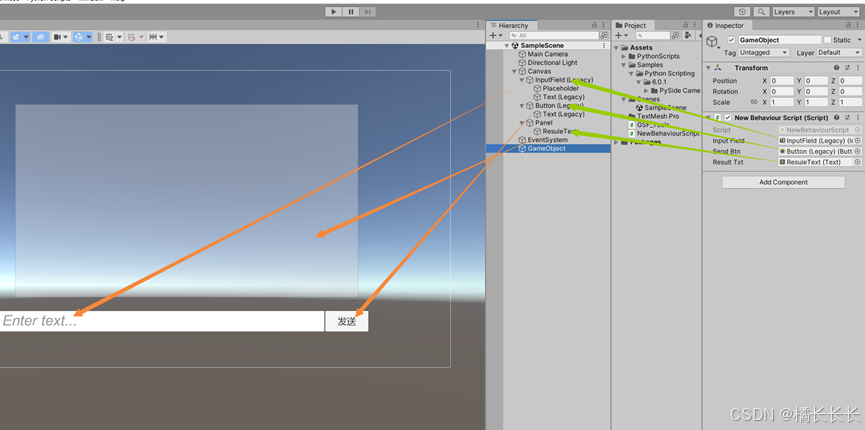The width and height of the screenshot is (865, 430).
Task: Toggle the scene Gizmos globe icon
Action: tap(78, 37)
